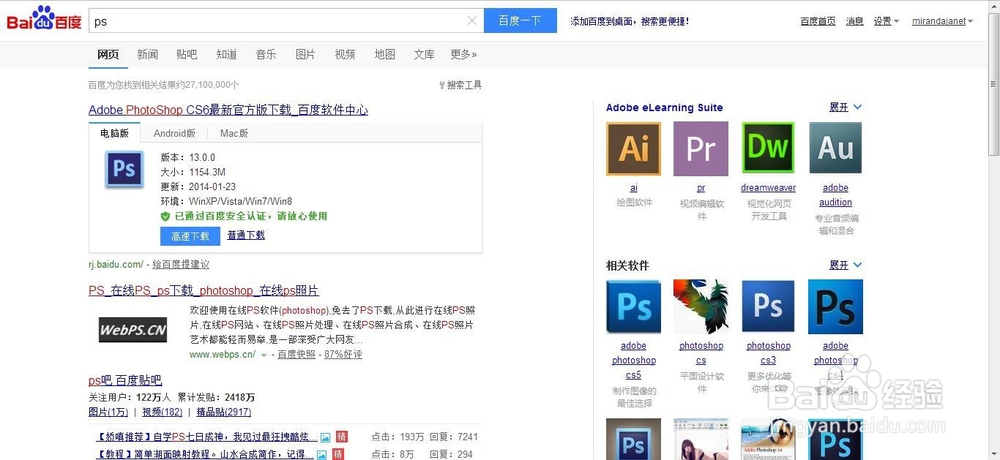Click the adobe audition text link
This screenshot has width=1000, height=460.
[835, 195]
